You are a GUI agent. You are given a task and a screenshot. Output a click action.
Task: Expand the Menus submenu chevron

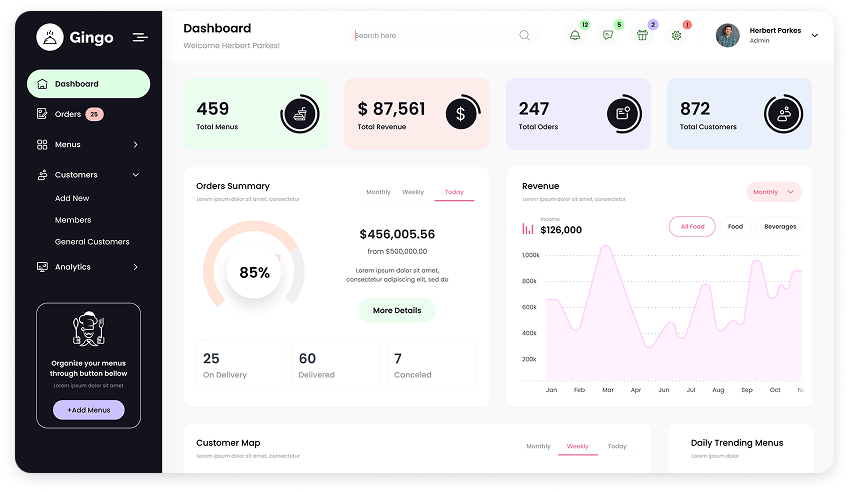[135, 145]
